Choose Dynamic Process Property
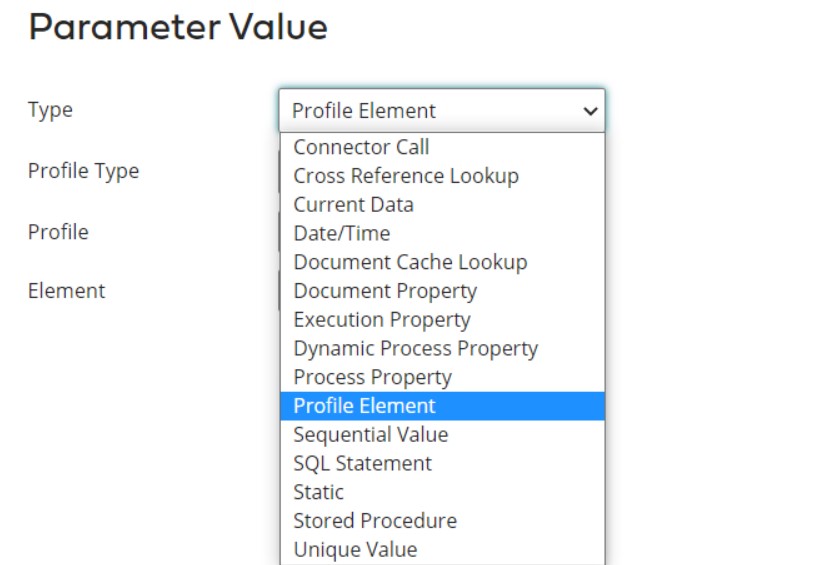 point(415,349)
